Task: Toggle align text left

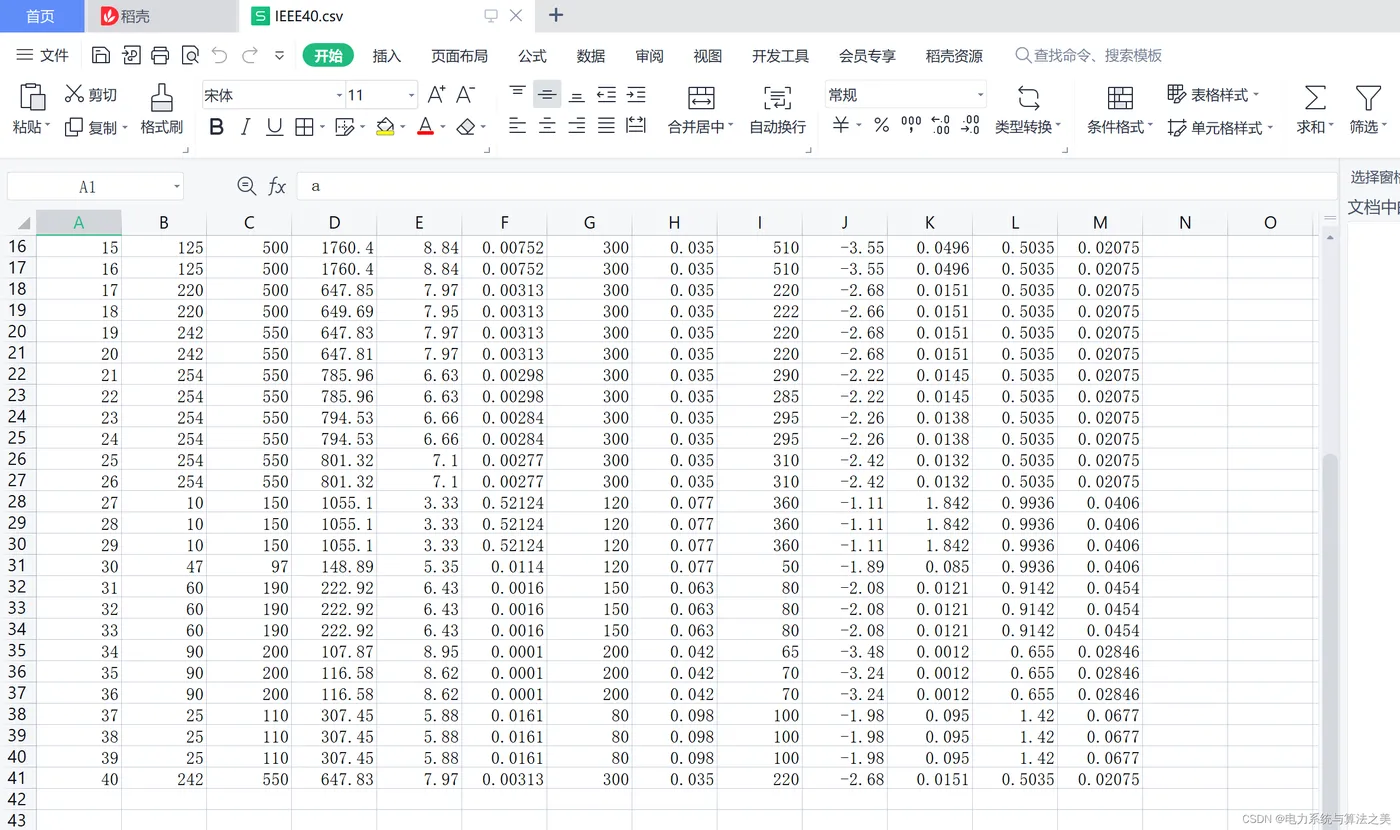Action: [x=517, y=125]
